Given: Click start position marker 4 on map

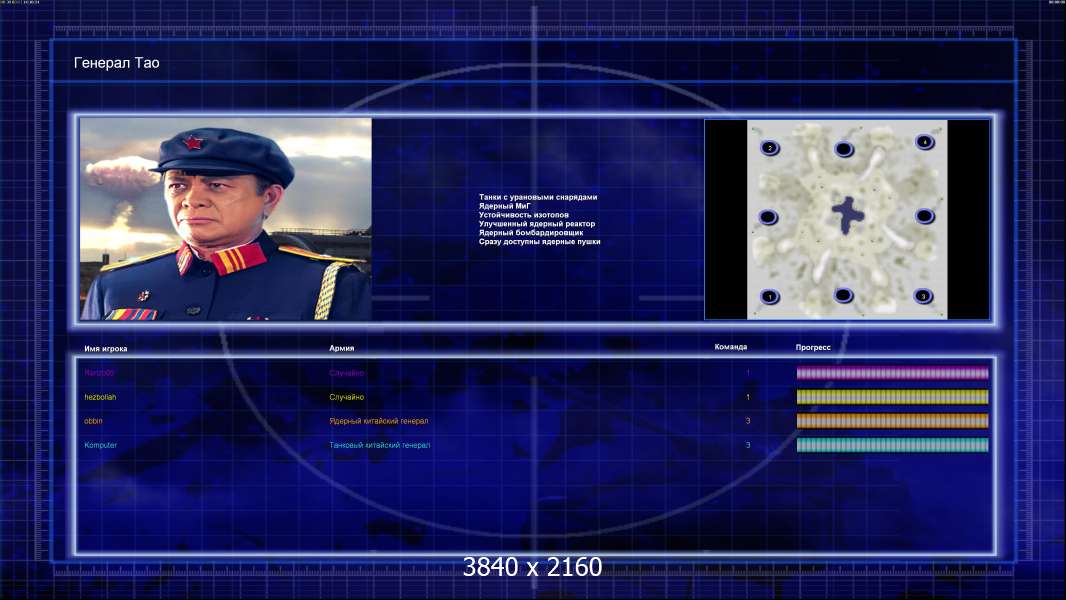Looking at the screenshot, I should (x=924, y=141).
